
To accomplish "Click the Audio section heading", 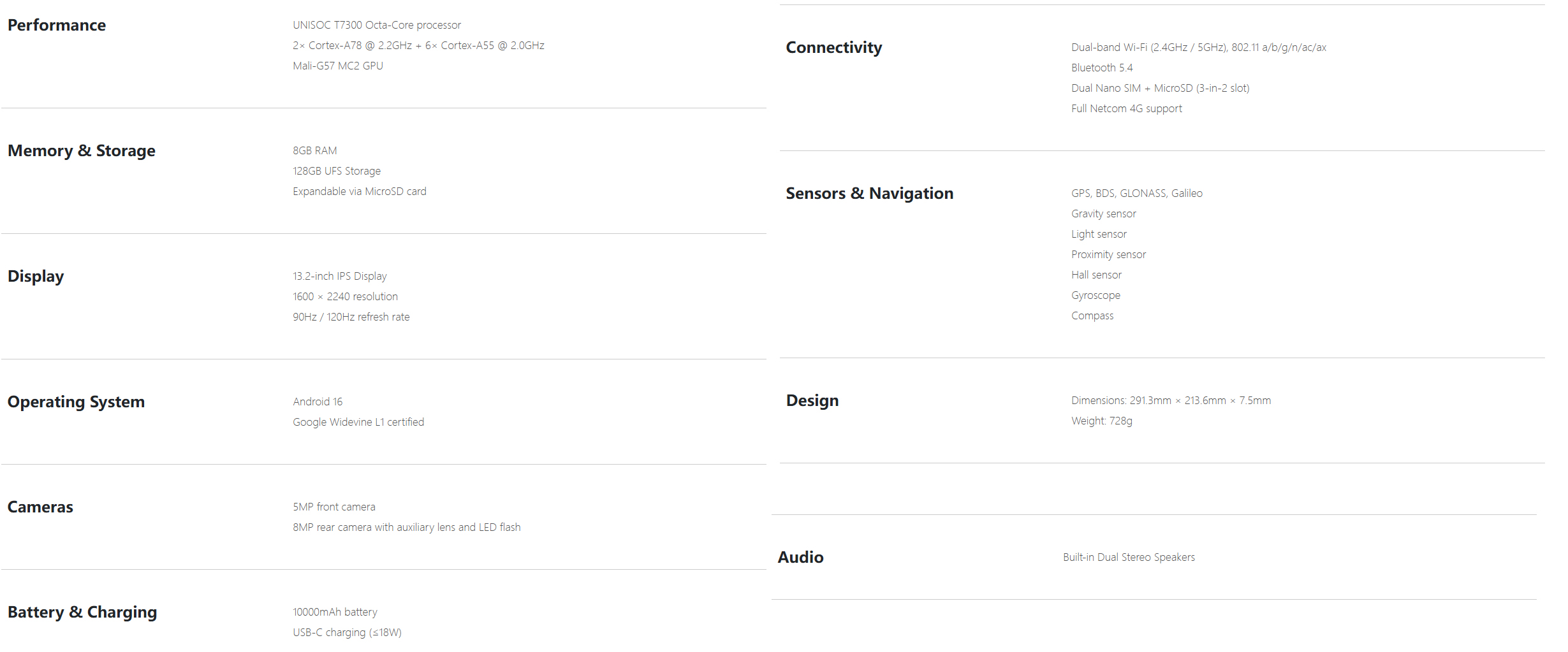I will 800,557.
